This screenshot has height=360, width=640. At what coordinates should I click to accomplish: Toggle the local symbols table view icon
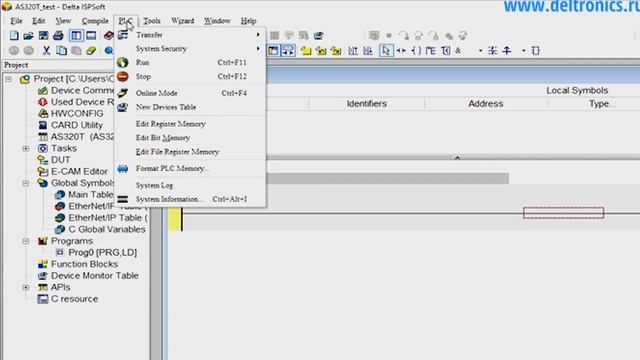coord(273,51)
